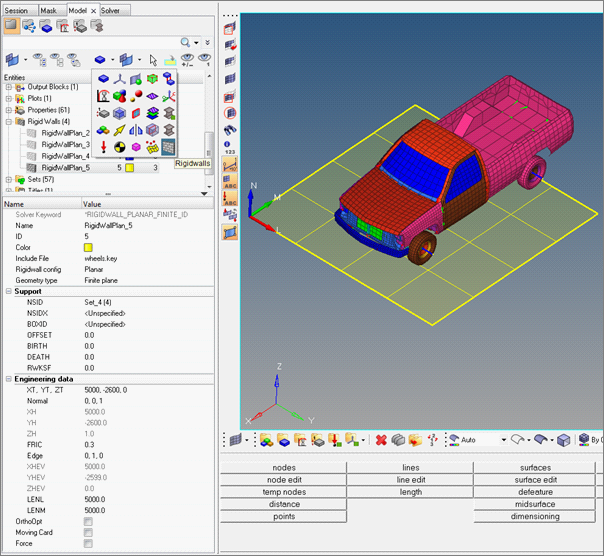
Task: Click the FRIC value 0.3 field
Action: tap(148, 445)
